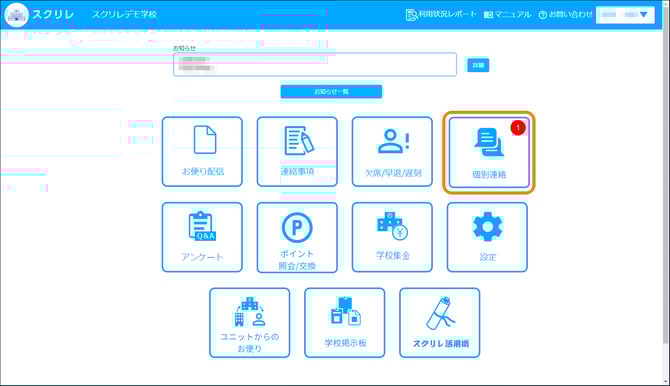Open the 学校掲示板 bulletin board tile

[344, 323]
